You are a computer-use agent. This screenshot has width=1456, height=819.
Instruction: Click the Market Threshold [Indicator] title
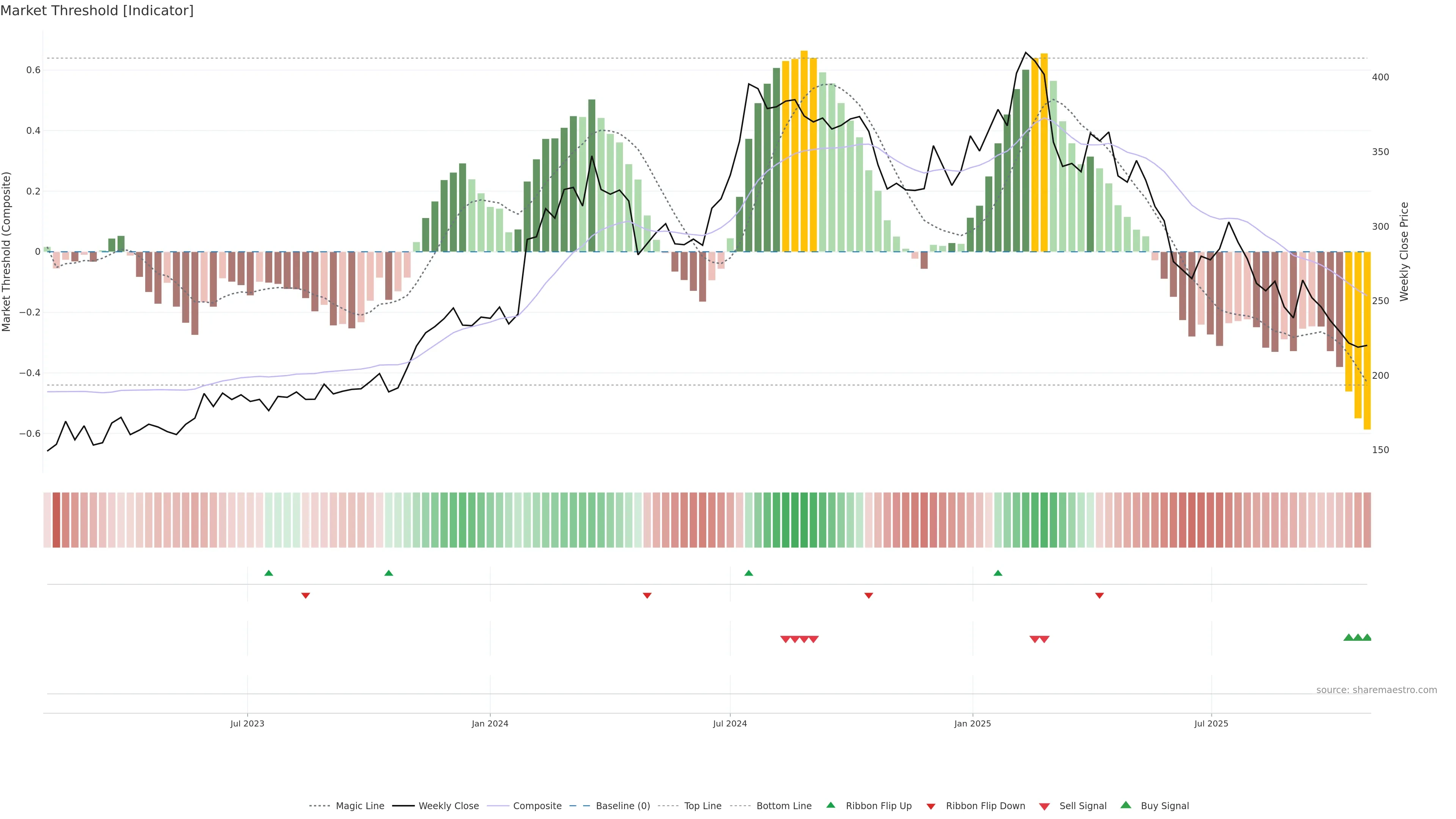tap(97, 11)
